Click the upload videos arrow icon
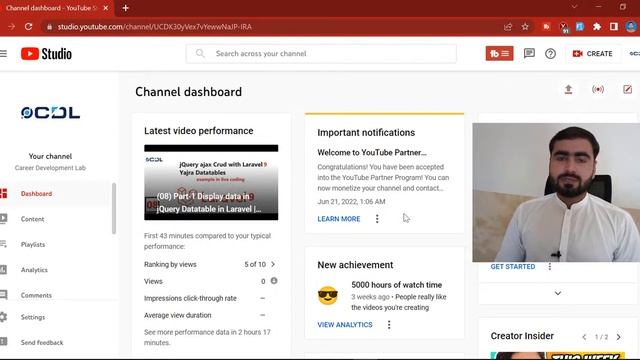The height and width of the screenshot is (360, 640). point(568,89)
